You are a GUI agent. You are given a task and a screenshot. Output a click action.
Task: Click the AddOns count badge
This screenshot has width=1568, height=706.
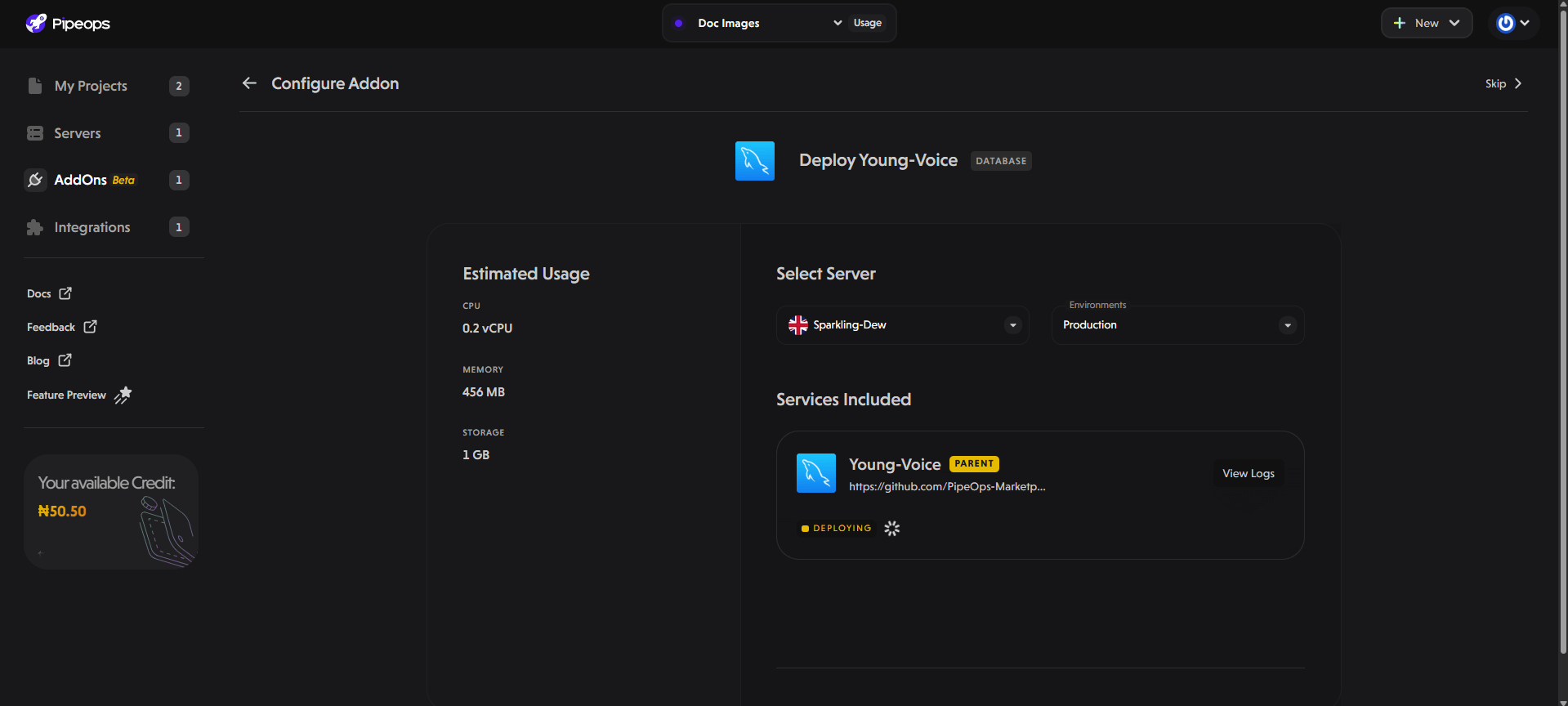179,180
